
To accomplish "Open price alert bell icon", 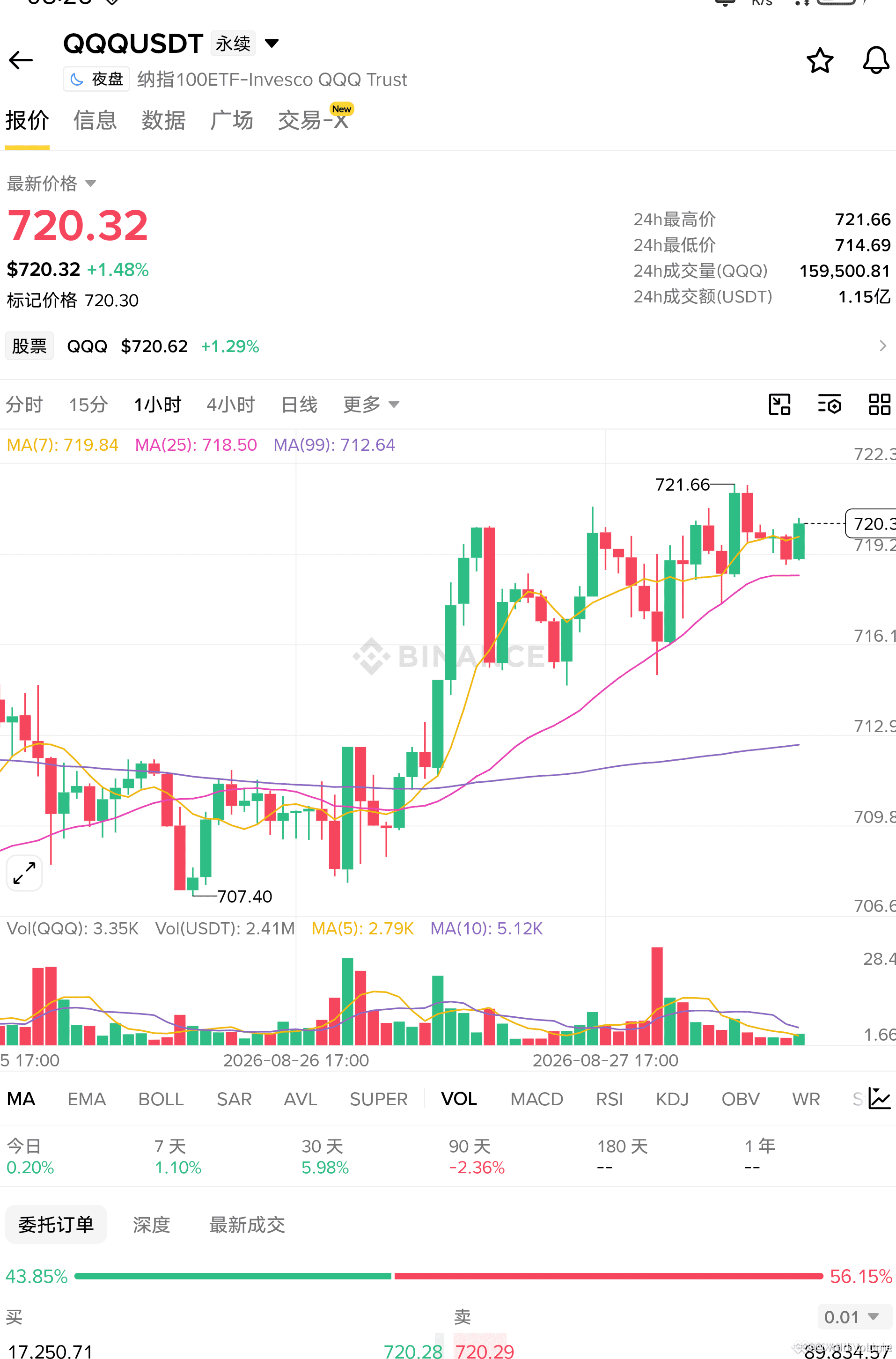I will click(x=875, y=60).
